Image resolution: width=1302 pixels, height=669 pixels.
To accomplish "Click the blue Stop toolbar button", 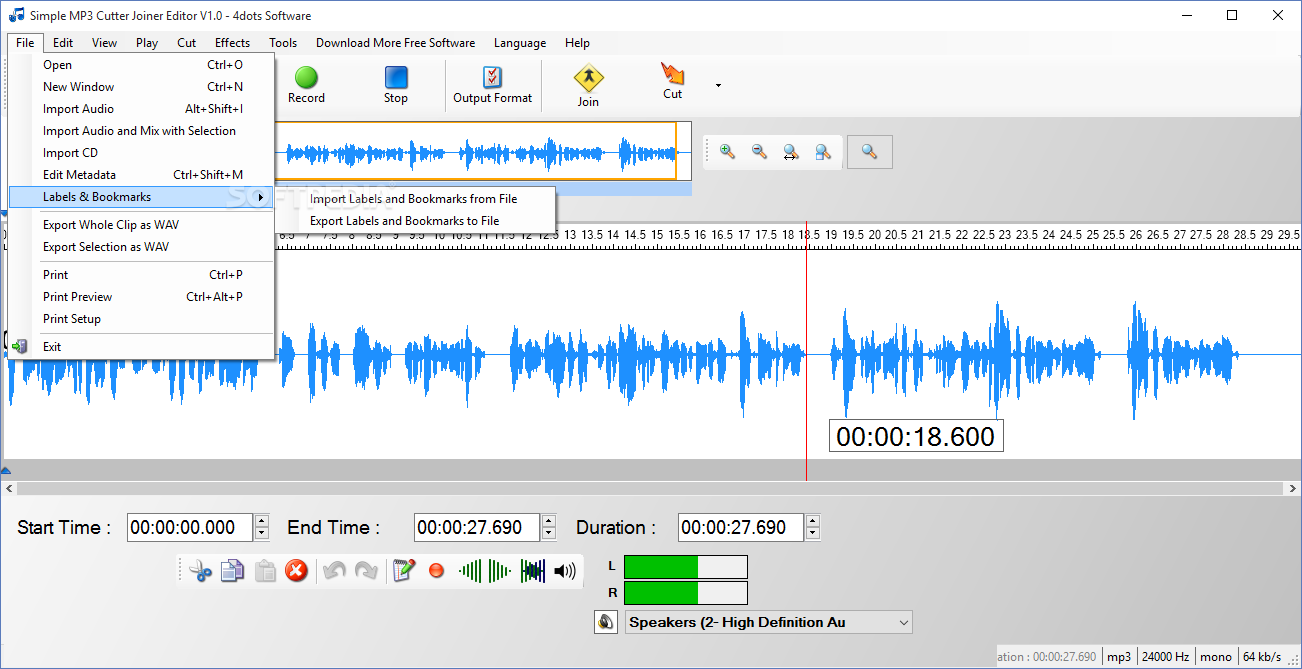I will pyautogui.click(x=396, y=84).
